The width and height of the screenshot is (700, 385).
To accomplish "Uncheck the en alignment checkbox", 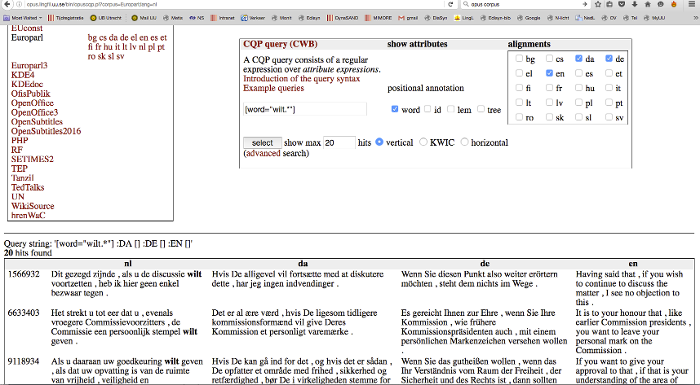I will click(549, 73).
